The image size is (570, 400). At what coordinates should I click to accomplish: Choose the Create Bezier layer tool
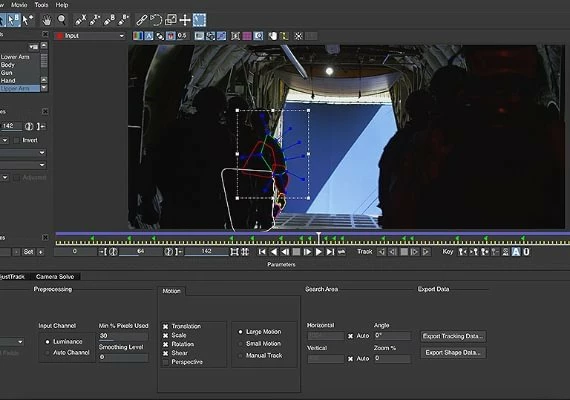pyautogui.click(x=109, y=20)
